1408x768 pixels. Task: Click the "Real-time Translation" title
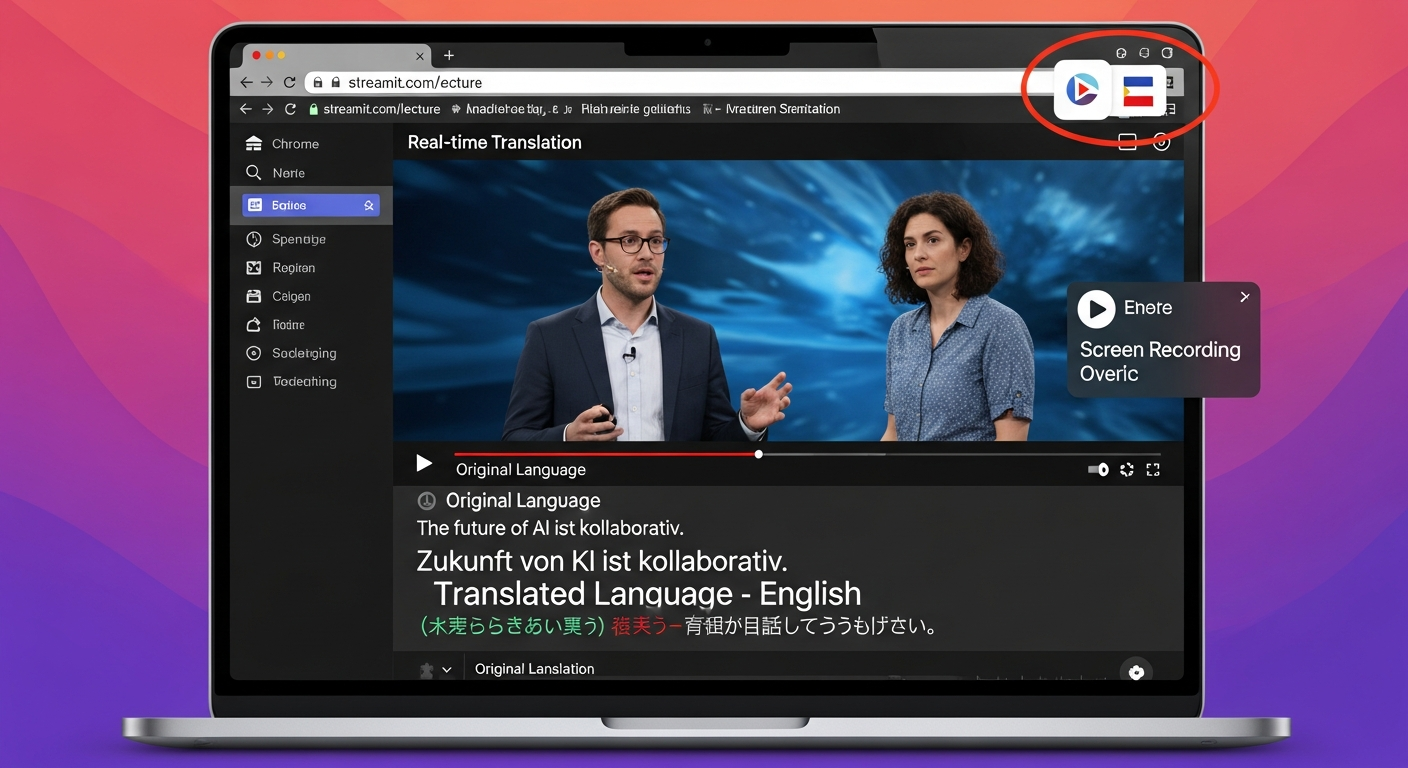[x=494, y=142]
